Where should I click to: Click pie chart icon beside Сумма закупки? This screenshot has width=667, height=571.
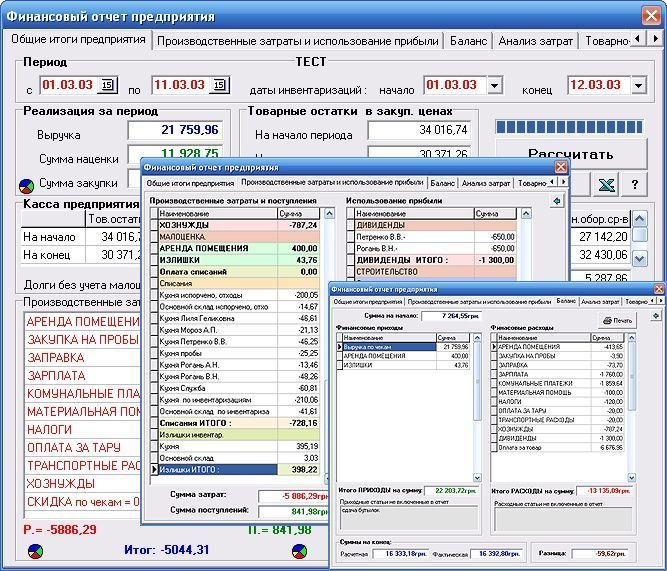26,186
